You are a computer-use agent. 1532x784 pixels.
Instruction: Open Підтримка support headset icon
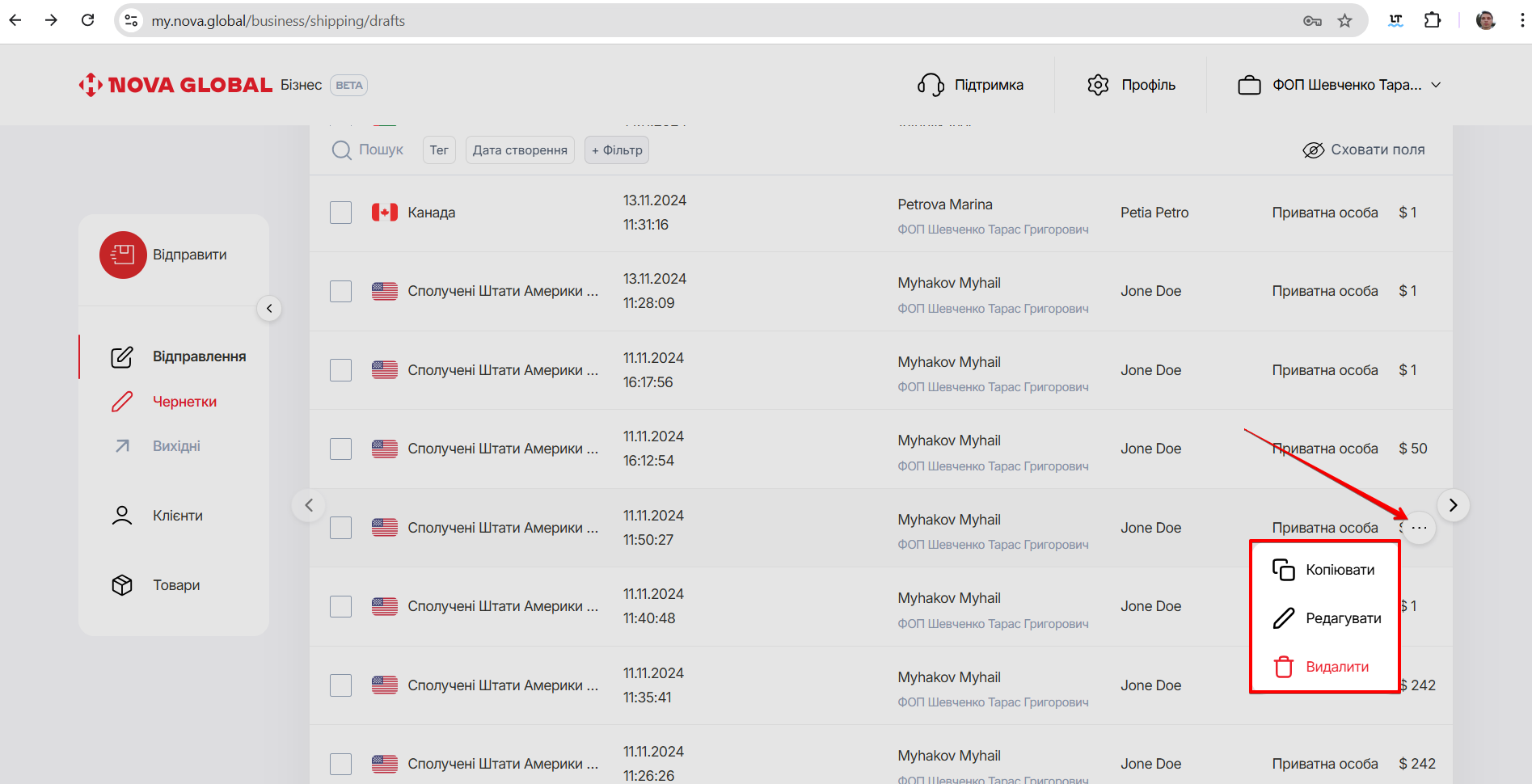point(931,85)
